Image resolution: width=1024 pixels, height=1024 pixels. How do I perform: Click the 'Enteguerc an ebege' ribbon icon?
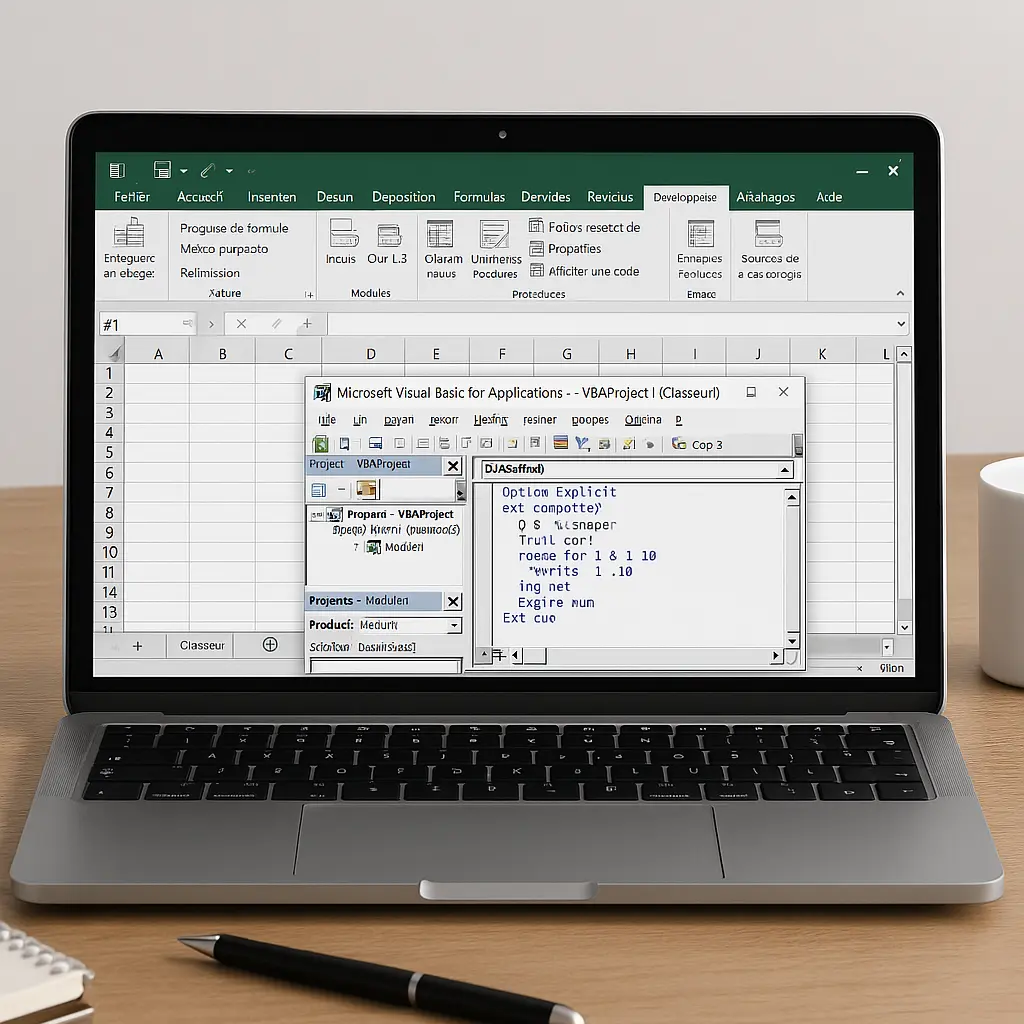(x=129, y=232)
